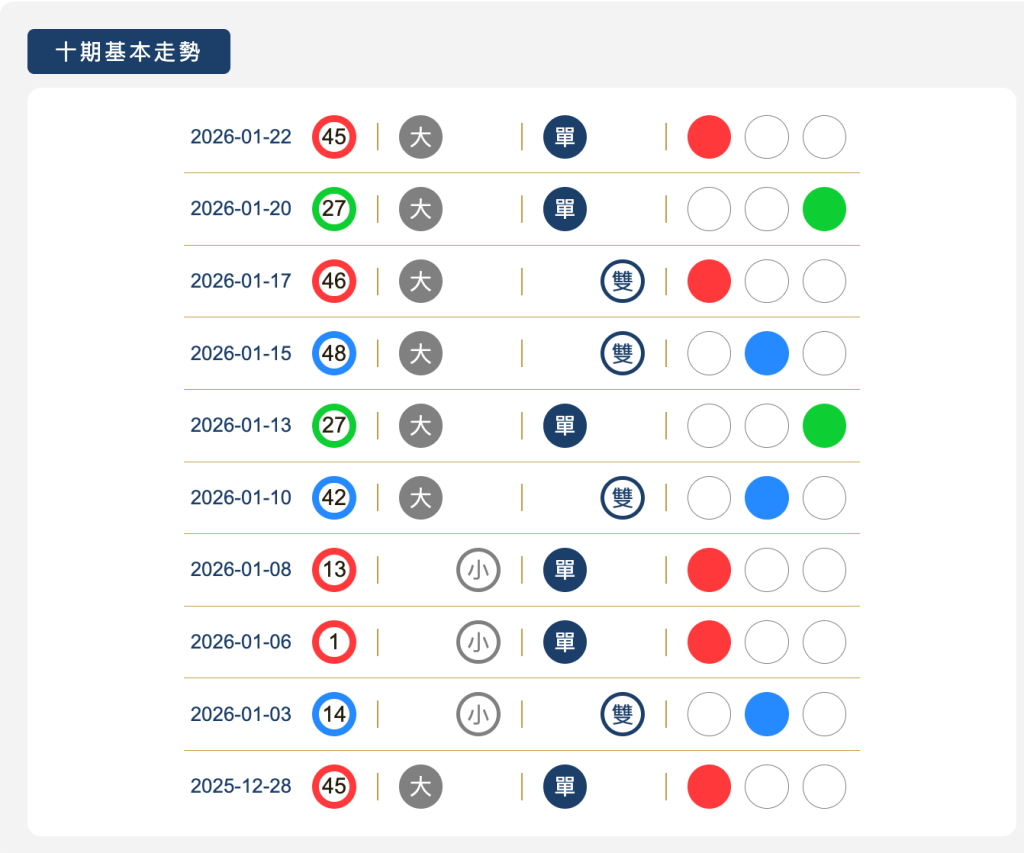Screen dimensions: 1024x853
Task: Click the blue ball numbered 14
Action: coord(335,714)
